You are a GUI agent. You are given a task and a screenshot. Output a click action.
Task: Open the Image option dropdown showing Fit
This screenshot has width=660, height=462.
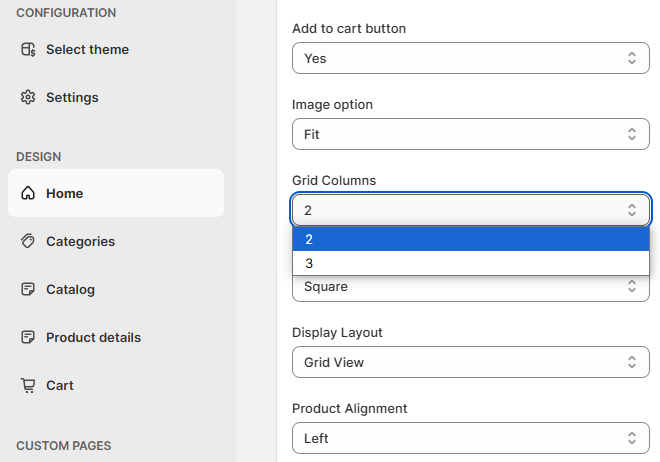point(471,134)
